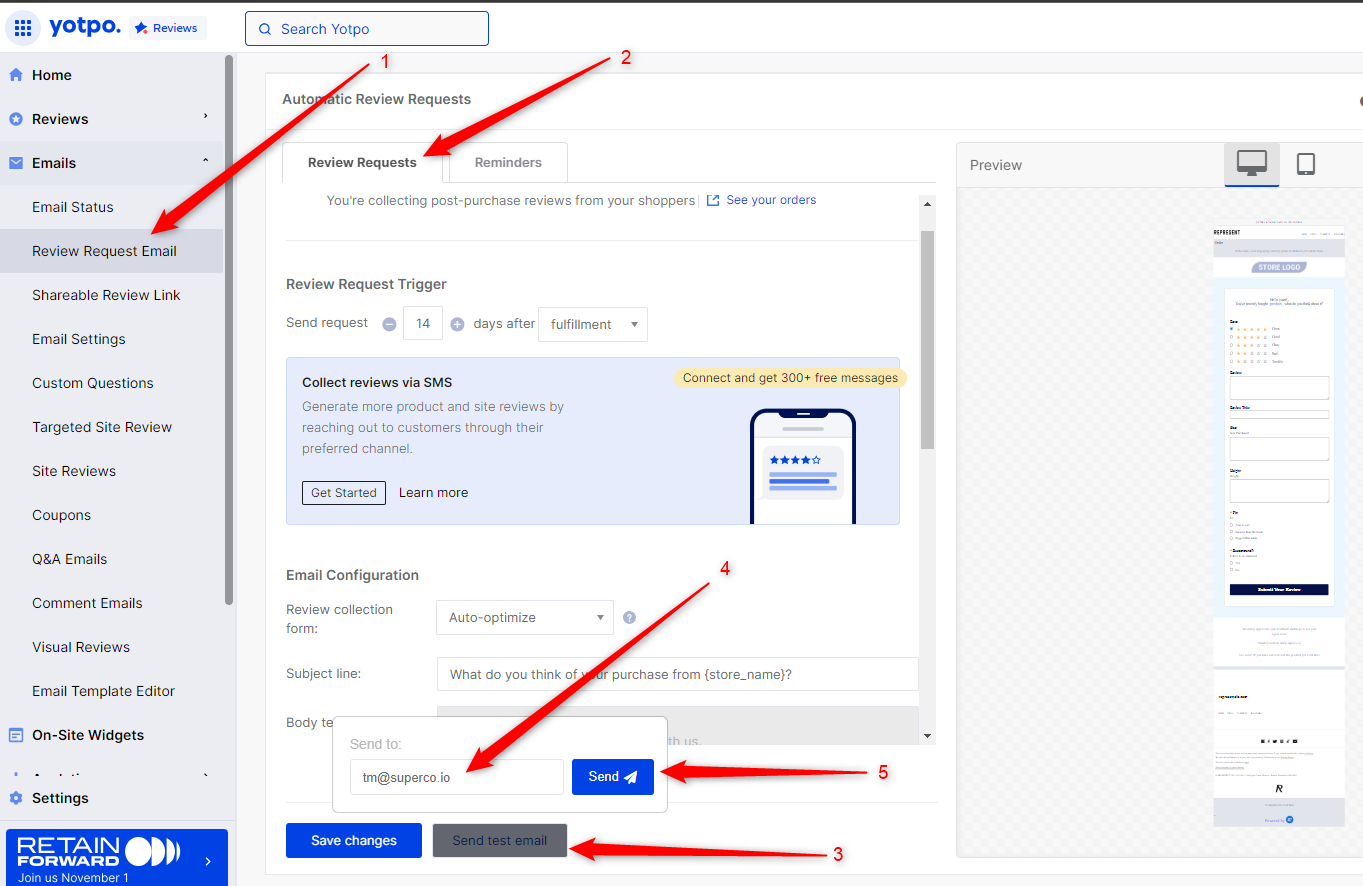Select Review Request Email in the sidebar
This screenshot has width=1363, height=886.
pyautogui.click(x=111, y=251)
